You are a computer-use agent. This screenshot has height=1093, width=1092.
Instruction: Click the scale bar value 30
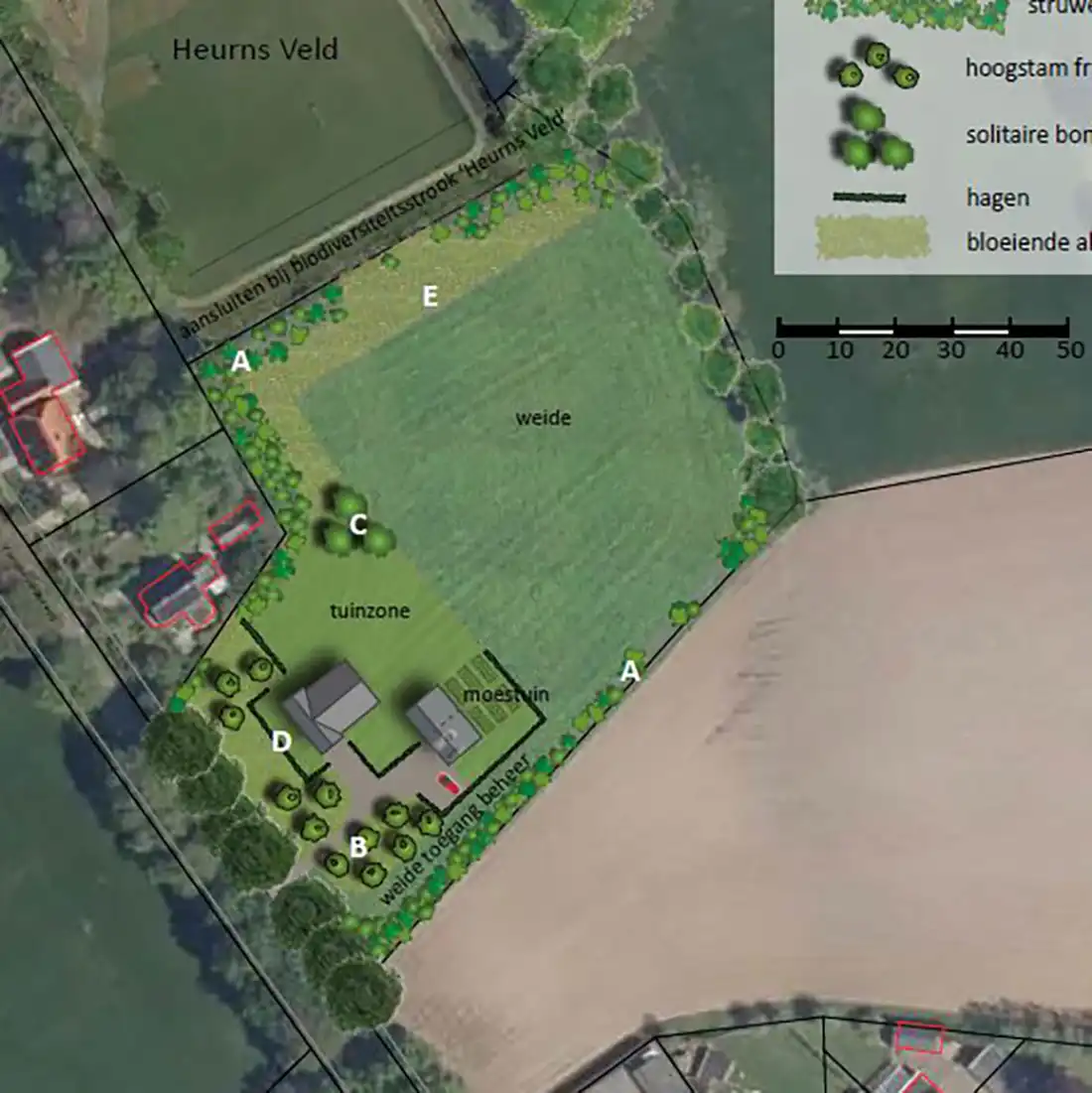951,349
